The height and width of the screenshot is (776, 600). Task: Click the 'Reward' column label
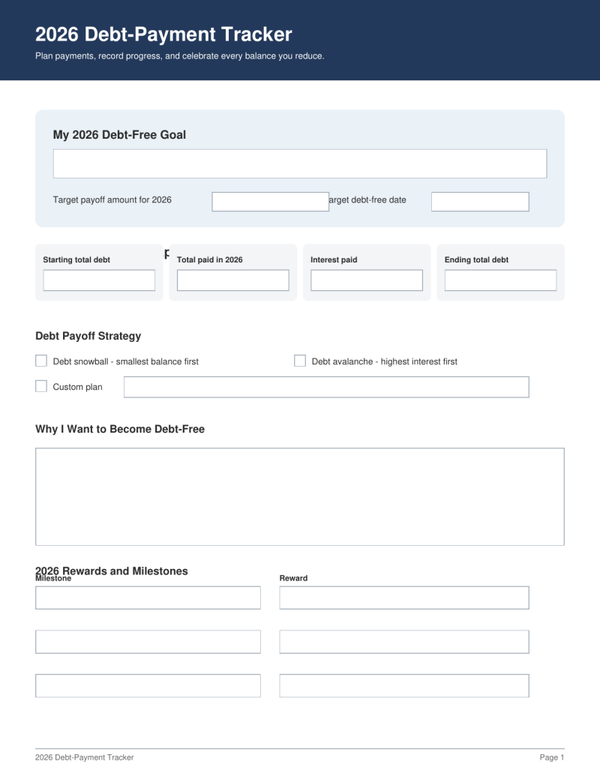(294, 578)
